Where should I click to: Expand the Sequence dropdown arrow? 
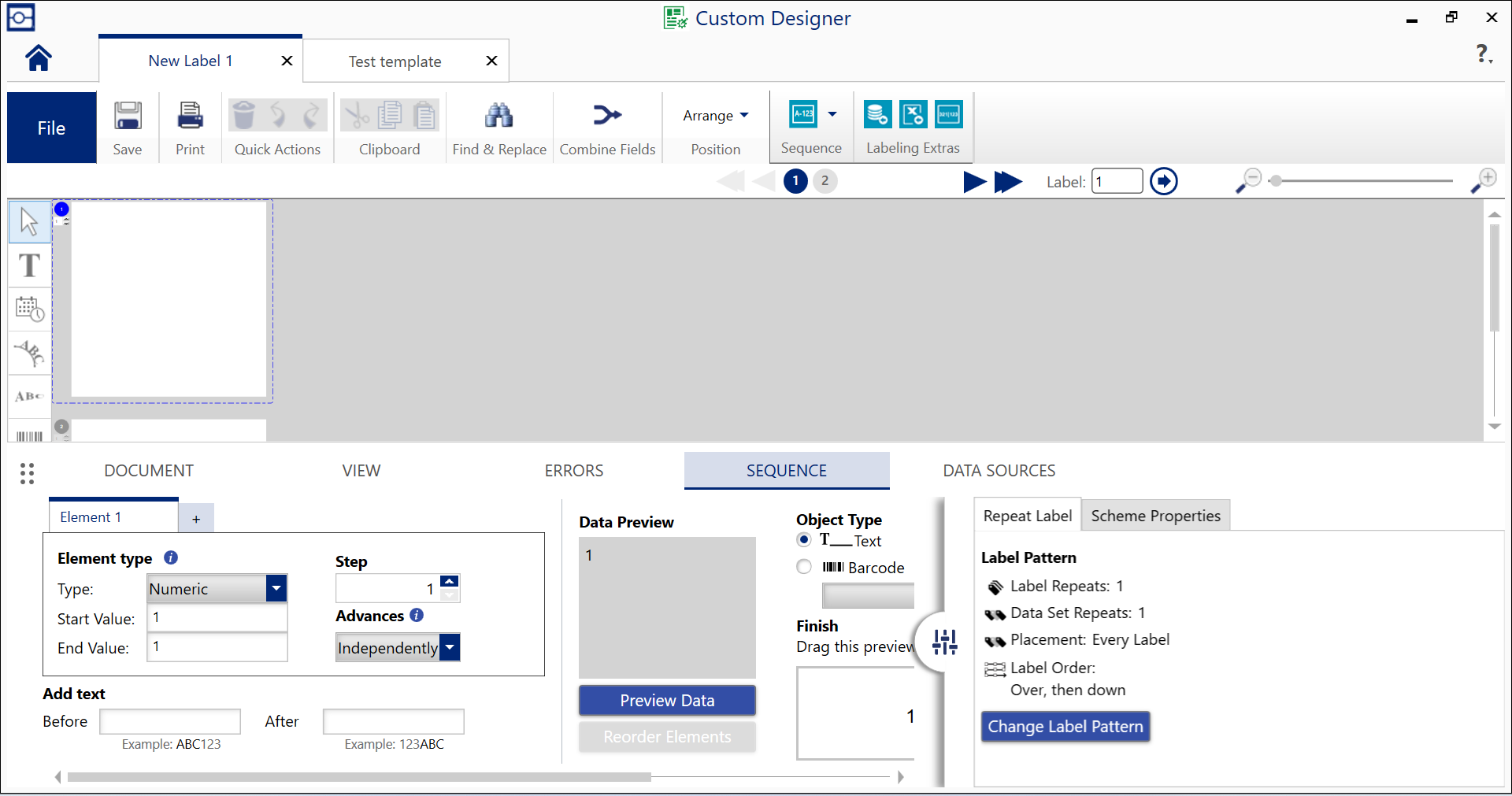click(832, 114)
